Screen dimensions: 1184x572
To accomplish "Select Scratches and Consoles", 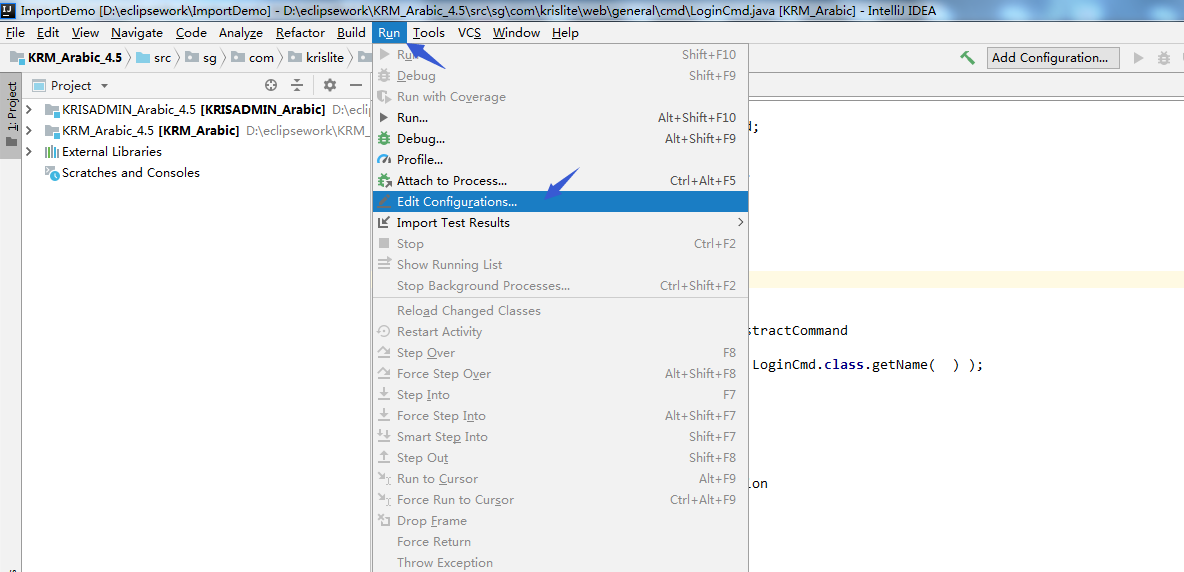I will tap(122, 173).
